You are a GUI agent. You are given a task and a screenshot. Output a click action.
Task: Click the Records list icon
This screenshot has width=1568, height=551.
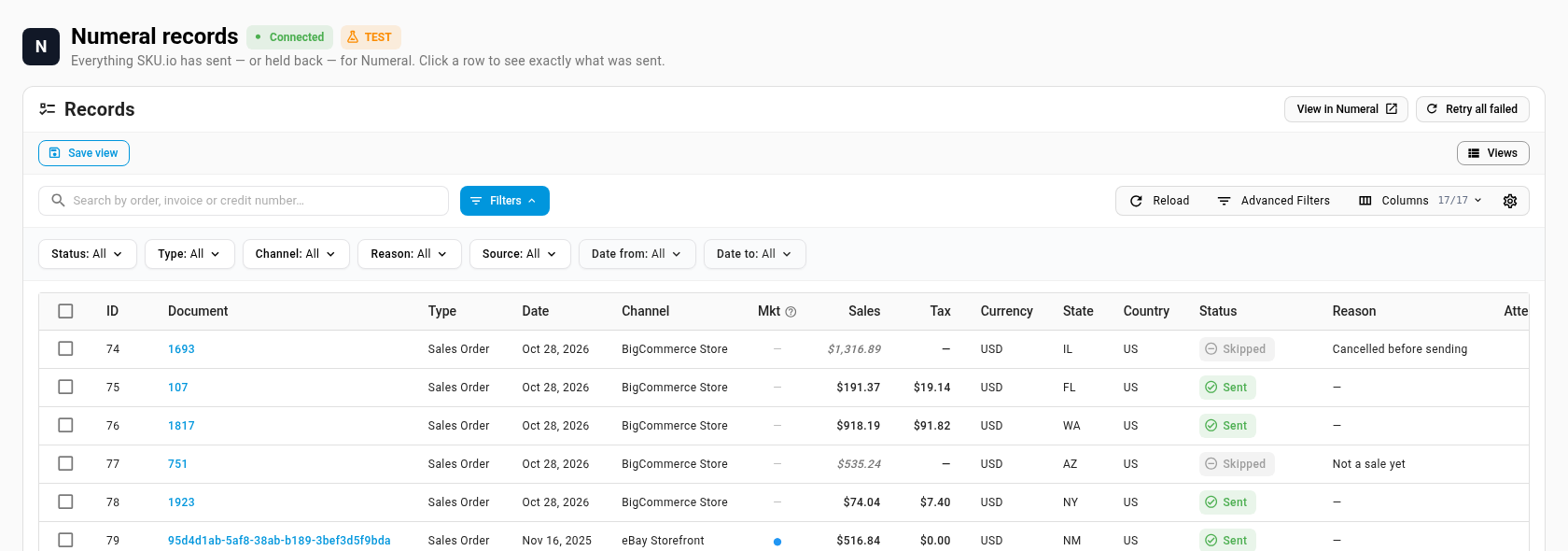coord(48,109)
